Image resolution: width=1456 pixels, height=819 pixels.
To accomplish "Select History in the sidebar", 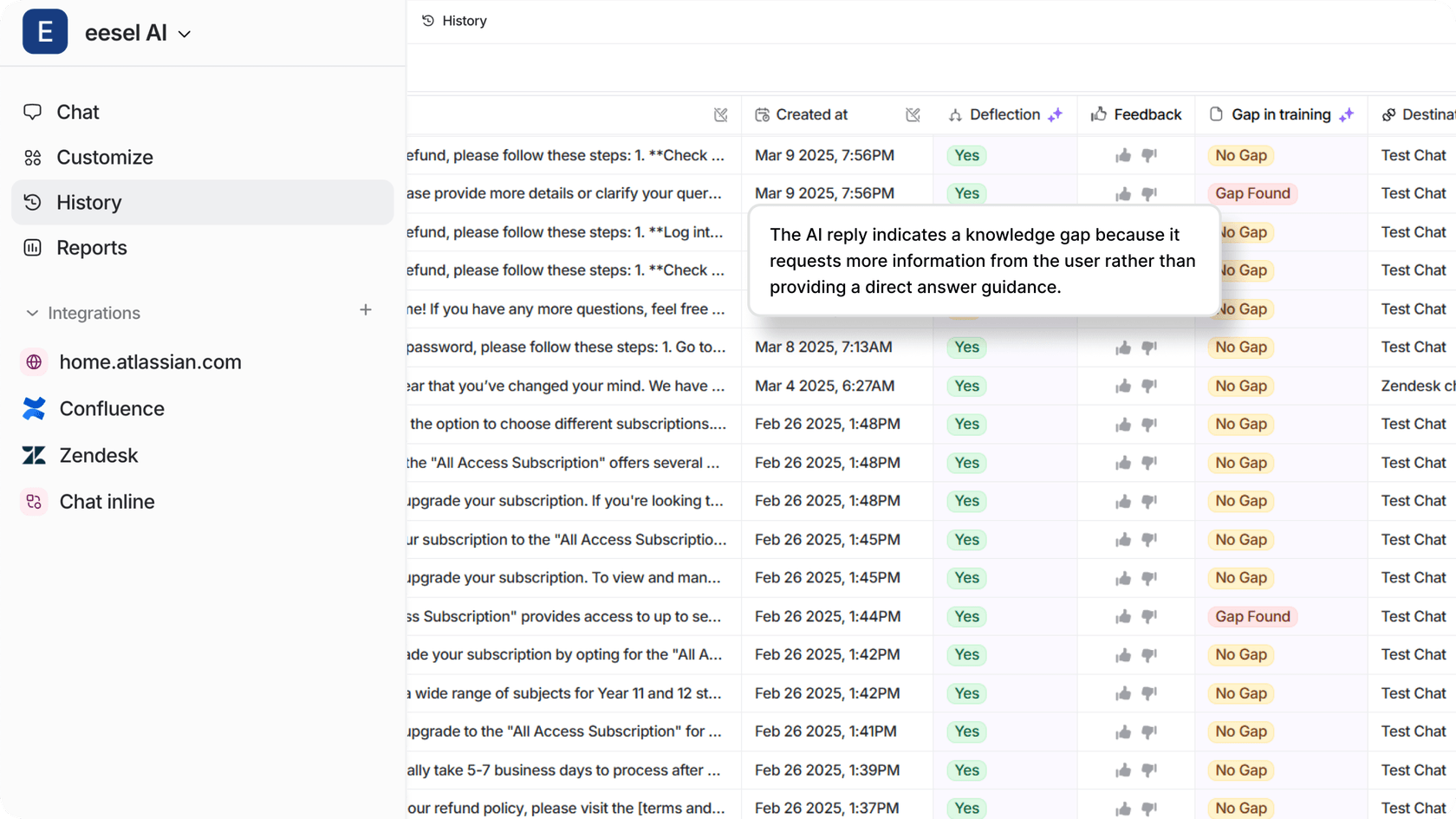I will (88, 202).
